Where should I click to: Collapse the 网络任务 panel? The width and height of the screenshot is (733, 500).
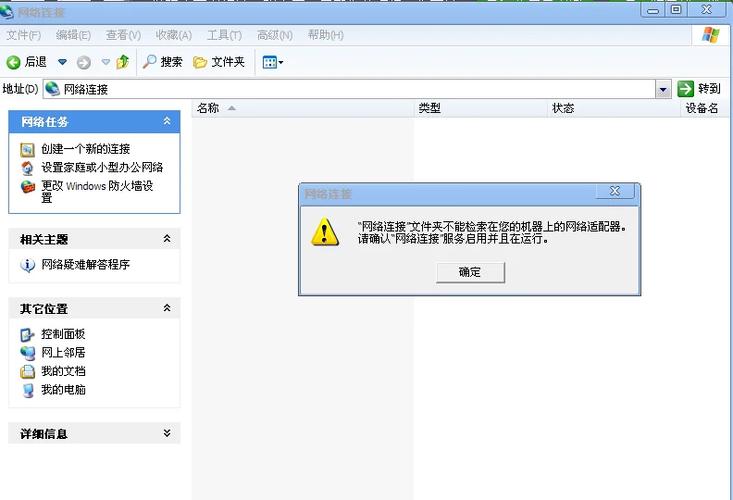(x=167, y=121)
